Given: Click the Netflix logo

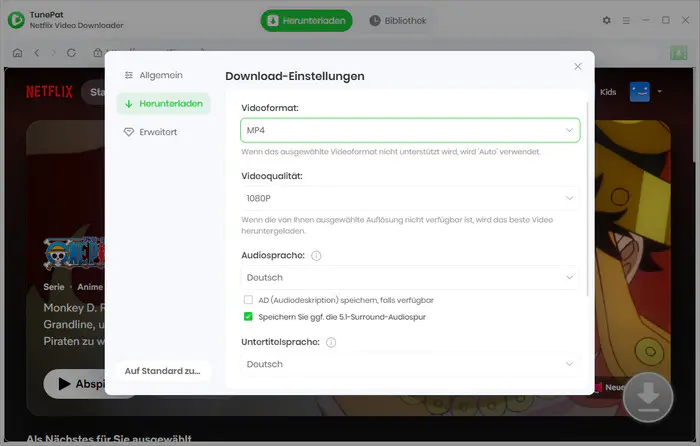Looking at the screenshot, I should tap(49, 92).
